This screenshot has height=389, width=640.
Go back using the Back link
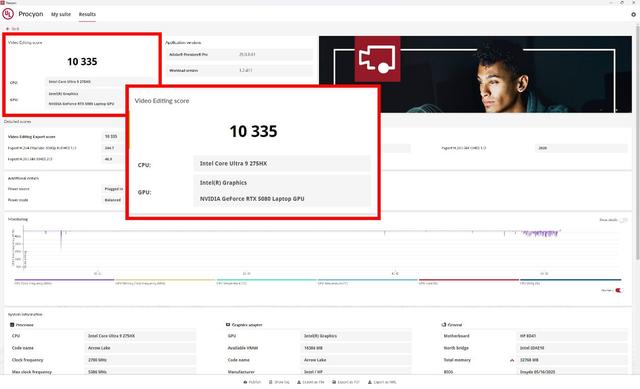coord(13,29)
